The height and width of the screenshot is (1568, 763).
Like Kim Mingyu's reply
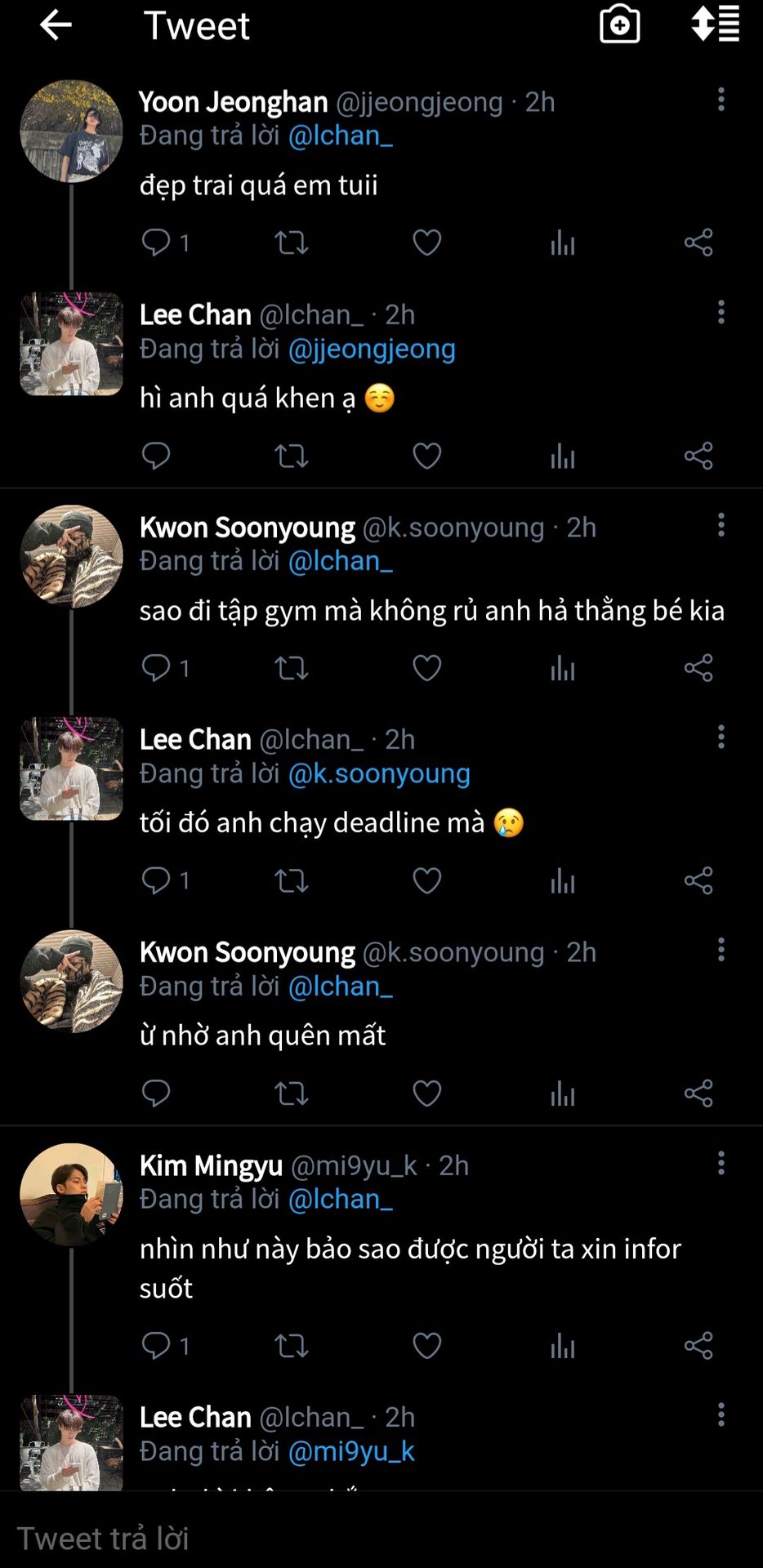click(x=426, y=1345)
